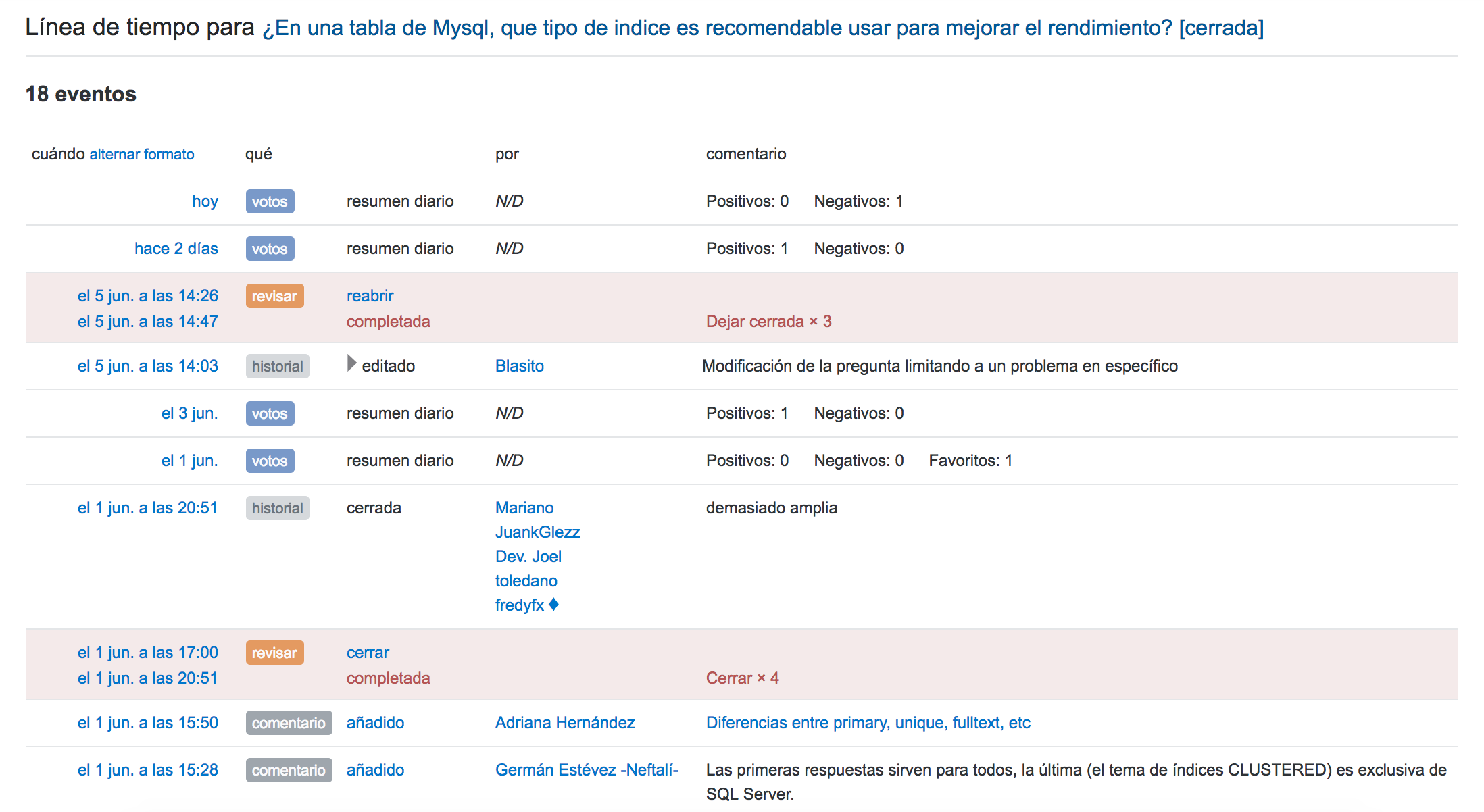Click the 'votos' badge in the hoy row
The image size is (1484, 812).
tap(270, 201)
